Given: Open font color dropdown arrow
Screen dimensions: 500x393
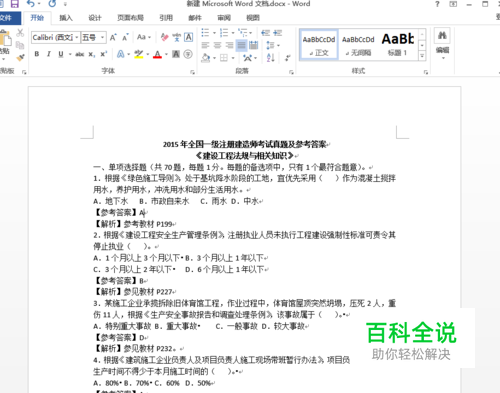Looking at the screenshot, I should pos(166,54).
